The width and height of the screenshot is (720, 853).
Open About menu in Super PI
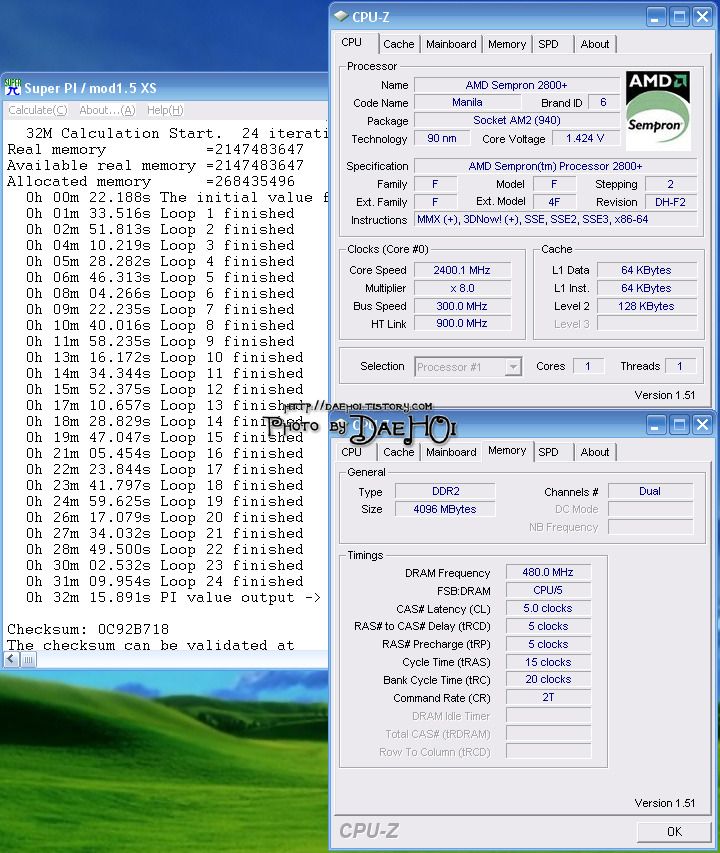[x=107, y=110]
